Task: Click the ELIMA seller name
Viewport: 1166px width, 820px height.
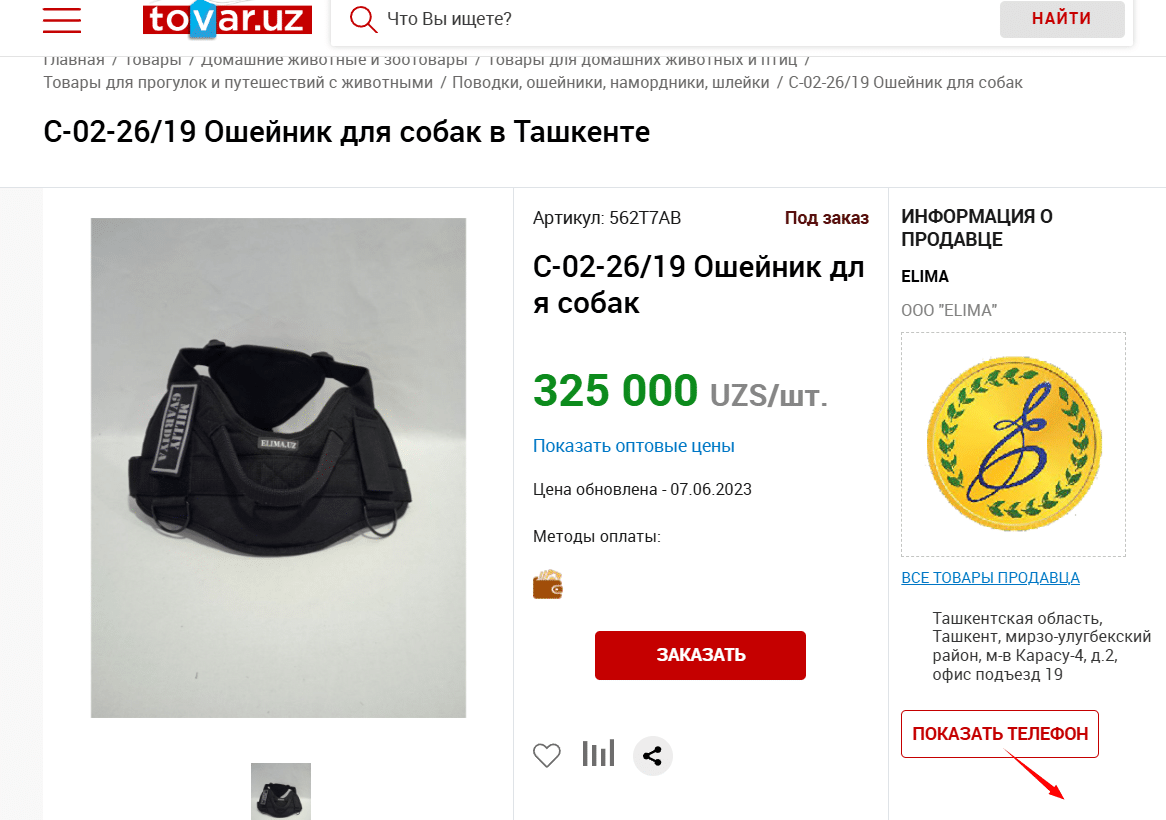Action: coord(925,277)
